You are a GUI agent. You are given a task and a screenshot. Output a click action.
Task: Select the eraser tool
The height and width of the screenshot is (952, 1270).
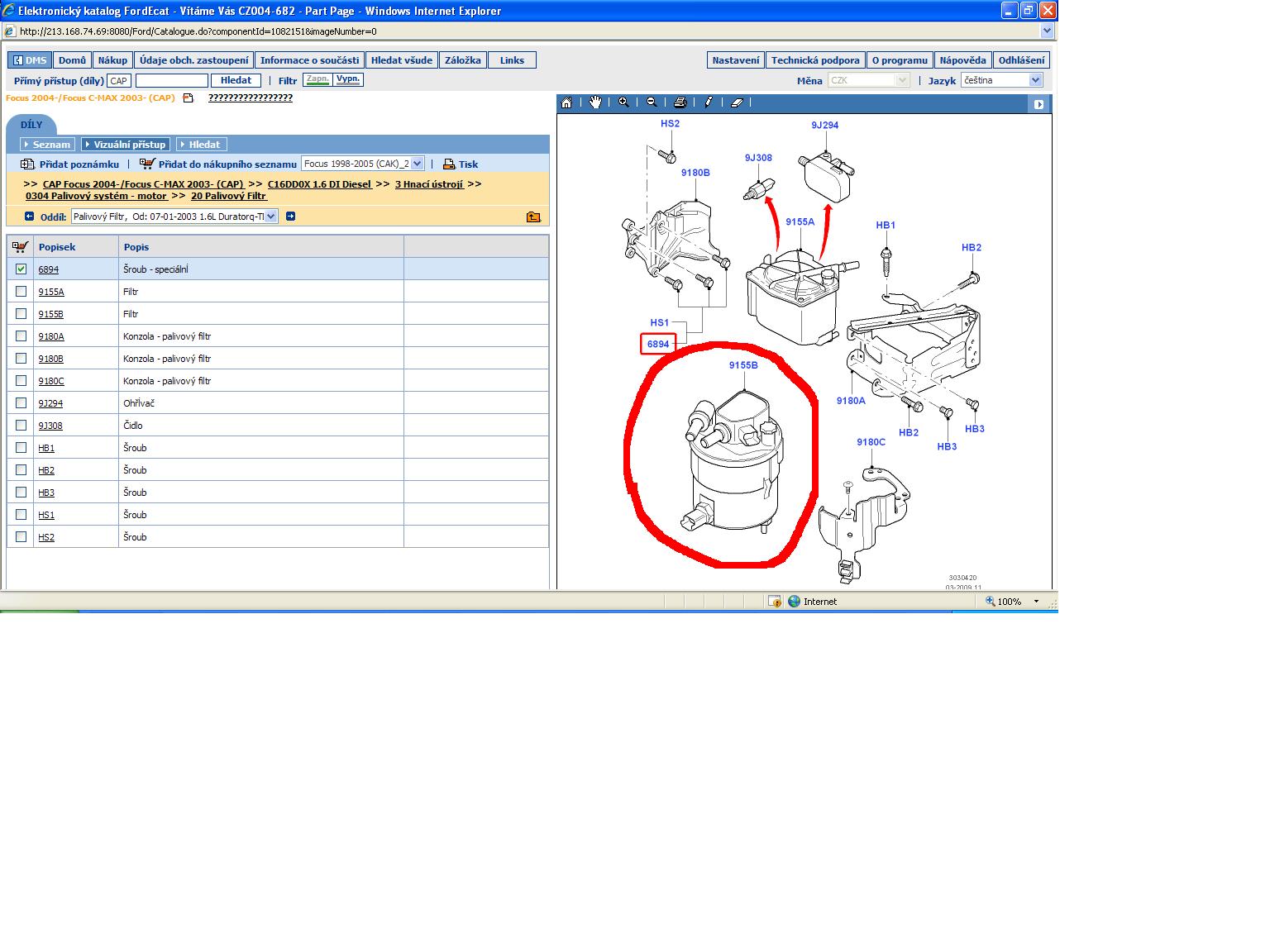tap(737, 102)
